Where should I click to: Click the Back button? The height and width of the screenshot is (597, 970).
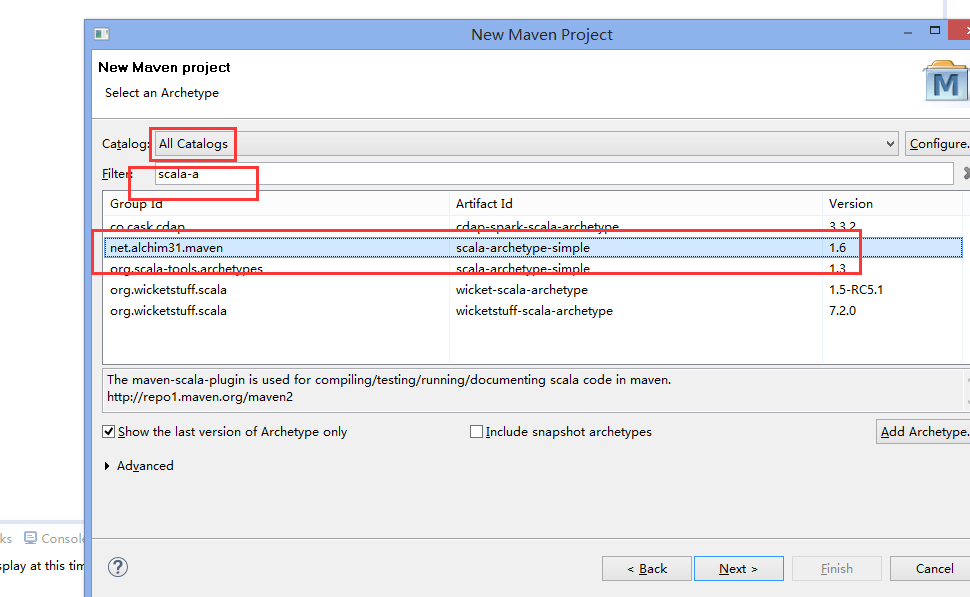647,568
